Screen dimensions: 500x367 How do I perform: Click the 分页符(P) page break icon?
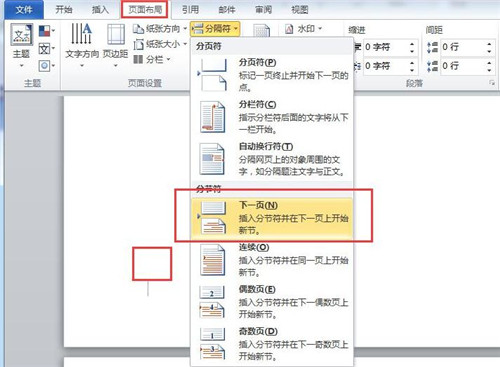pyautogui.click(x=212, y=75)
